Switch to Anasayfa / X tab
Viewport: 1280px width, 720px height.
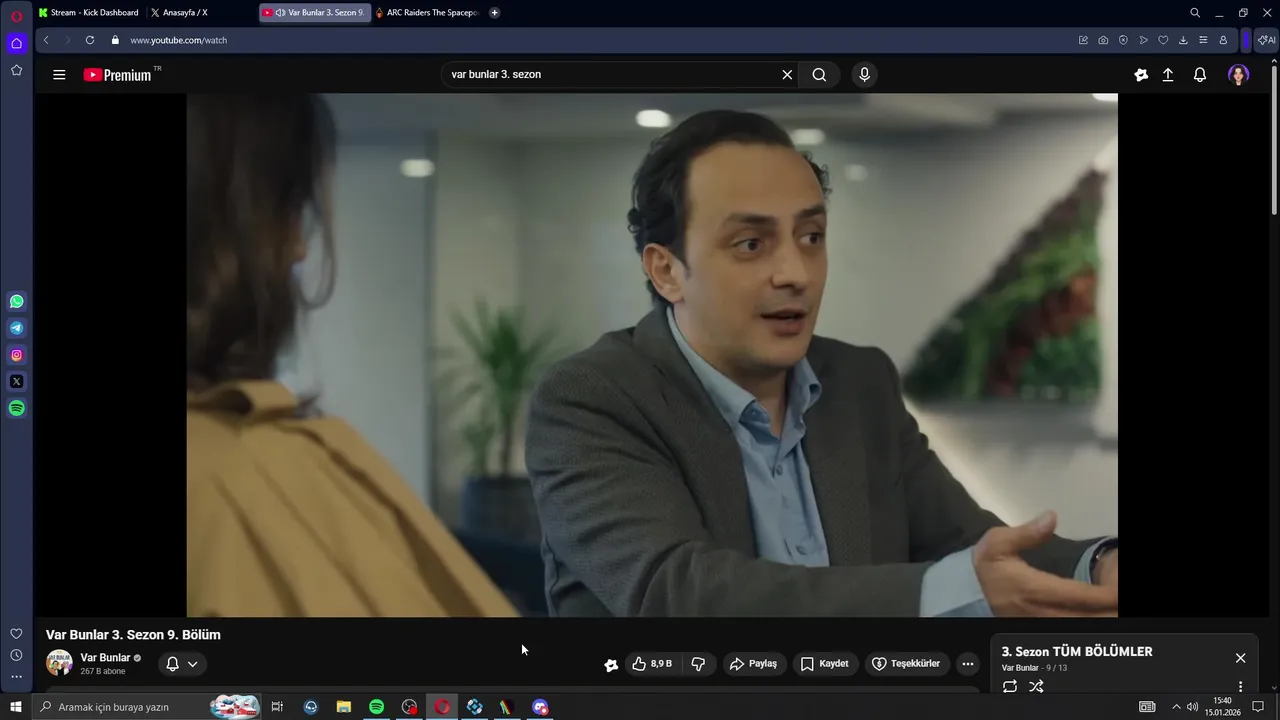(x=179, y=13)
